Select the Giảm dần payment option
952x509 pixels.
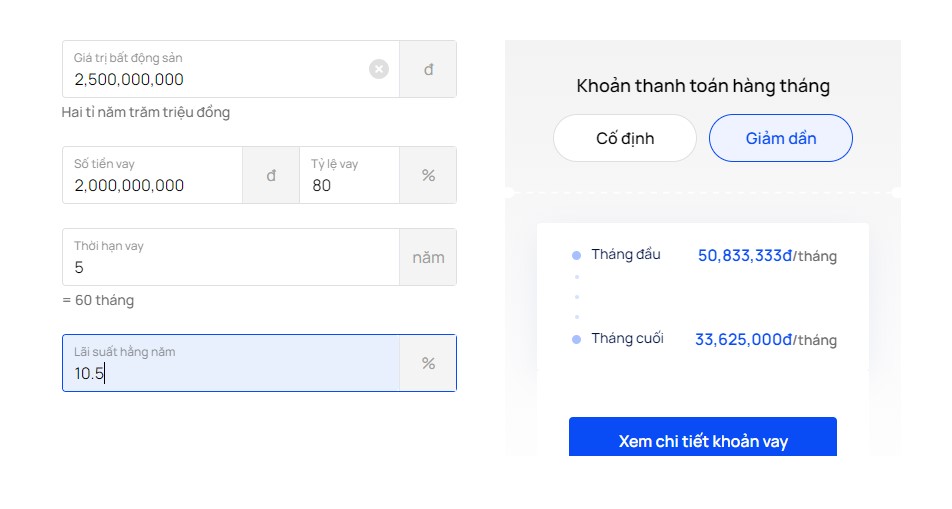[781, 138]
